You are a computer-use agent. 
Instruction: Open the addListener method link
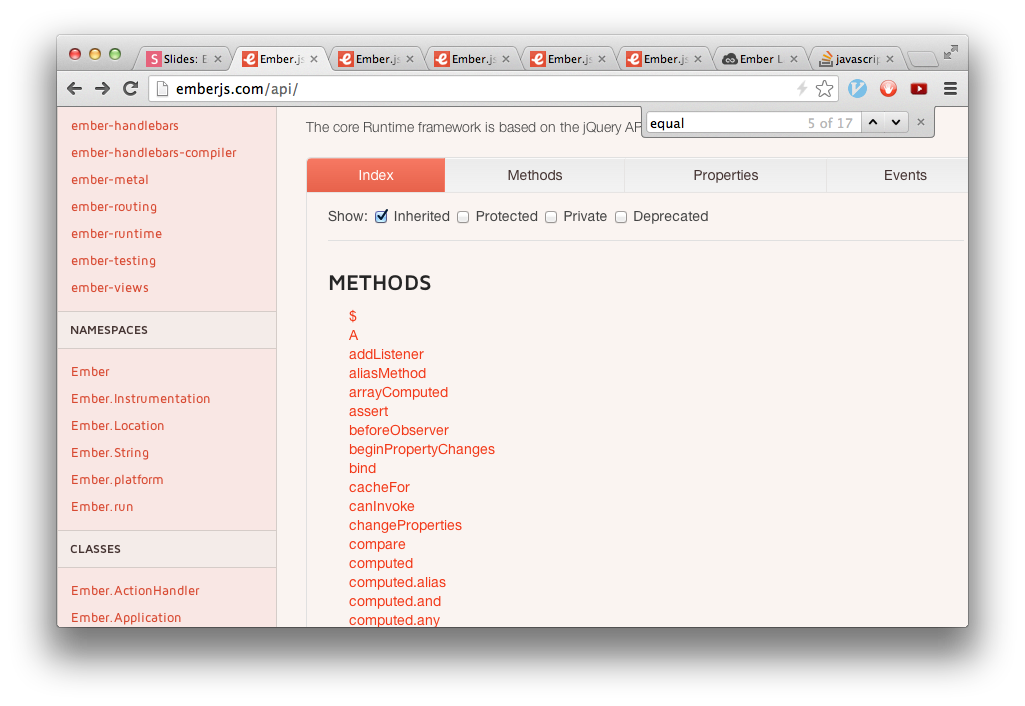[x=386, y=354]
